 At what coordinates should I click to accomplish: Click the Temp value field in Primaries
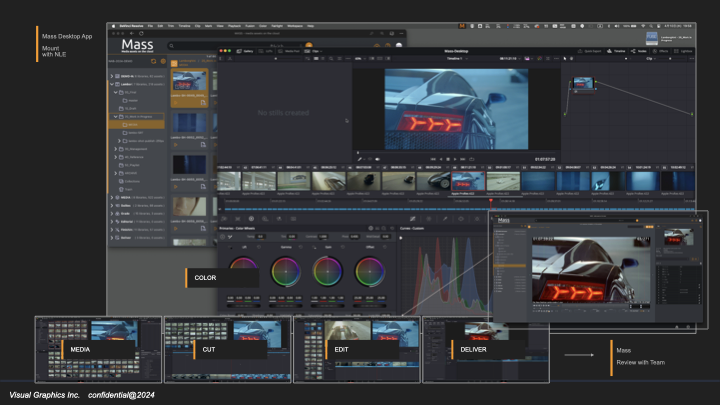260,236
